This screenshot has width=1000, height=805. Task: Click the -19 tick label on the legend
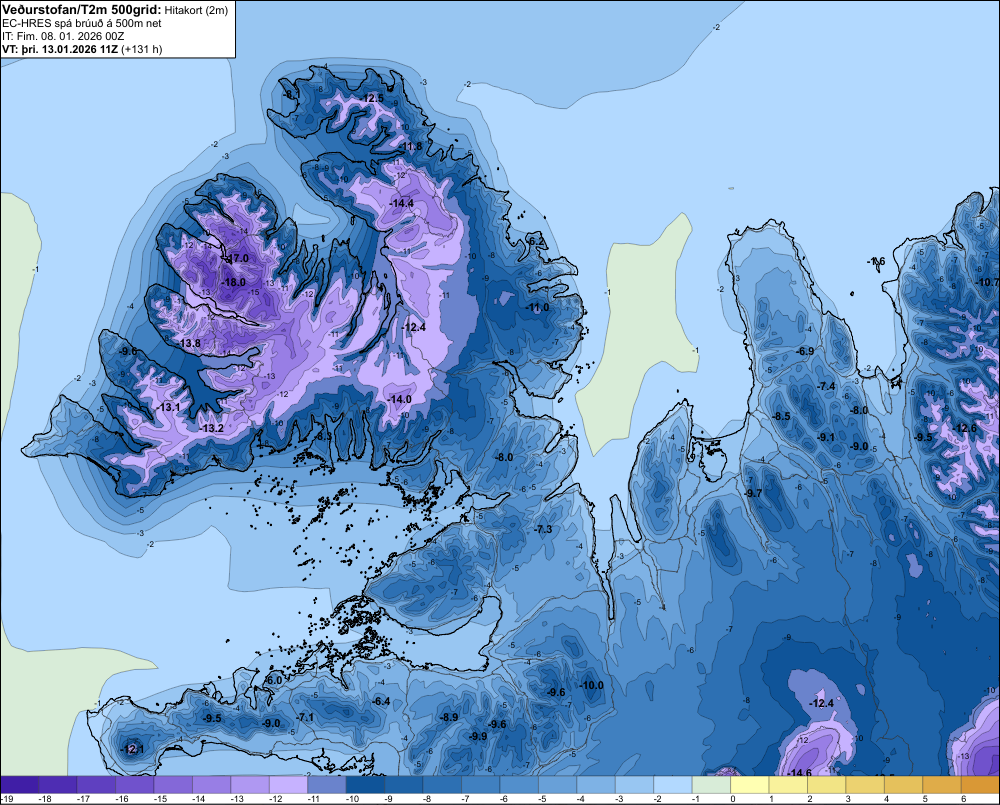(6, 799)
